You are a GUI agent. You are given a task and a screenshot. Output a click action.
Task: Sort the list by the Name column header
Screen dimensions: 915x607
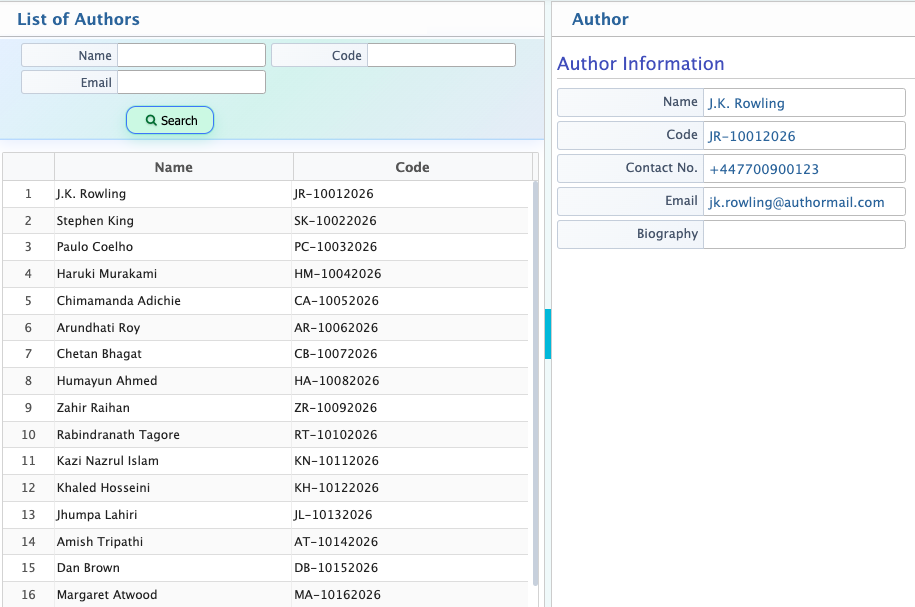(x=172, y=167)
